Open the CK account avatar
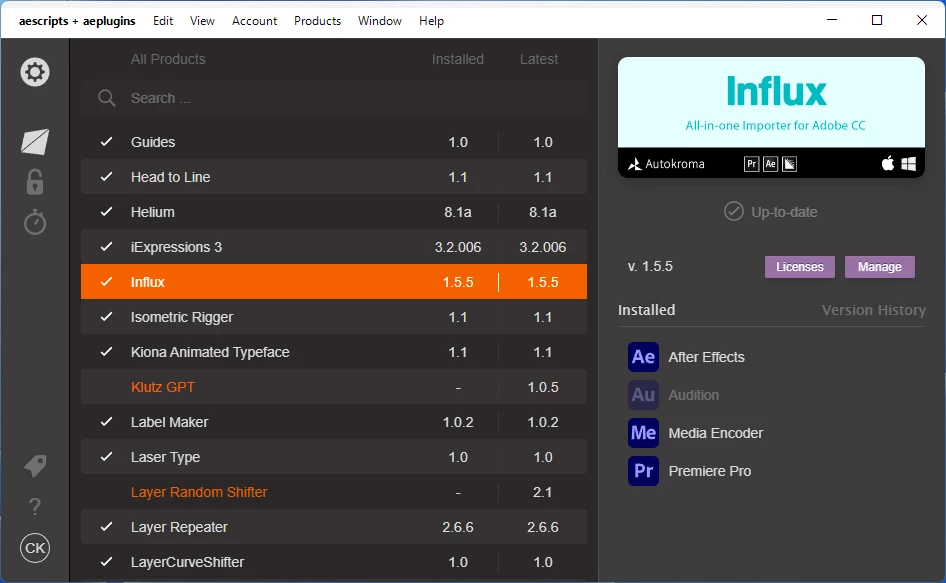This screenshot has width=946, height=583. (35, 548)
